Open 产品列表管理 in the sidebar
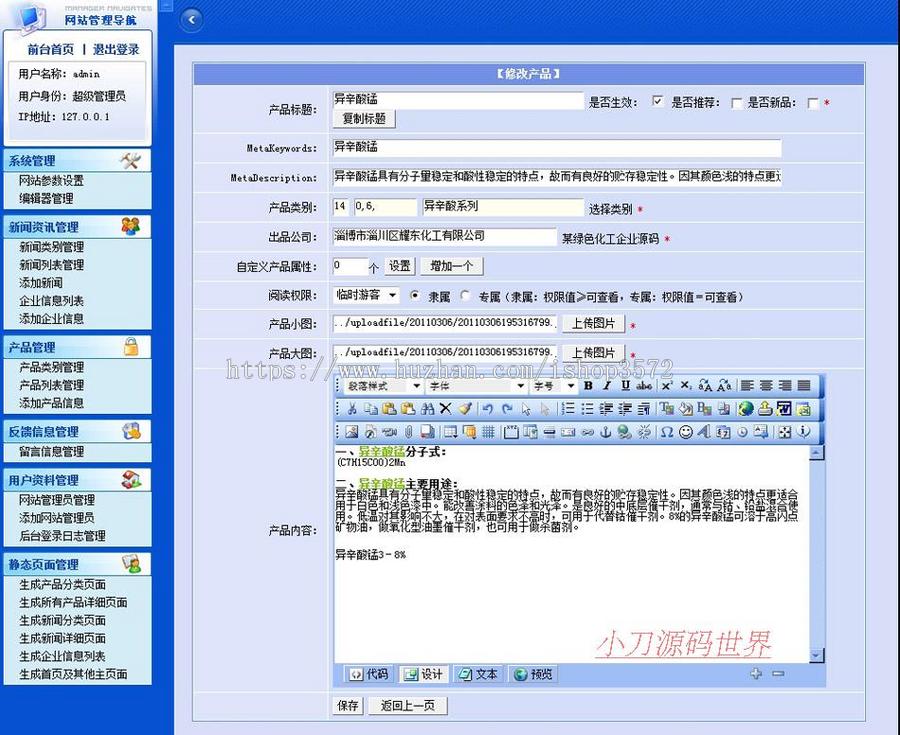The width and height of the screenshot is (900, 735). click(x=51, y=385)
